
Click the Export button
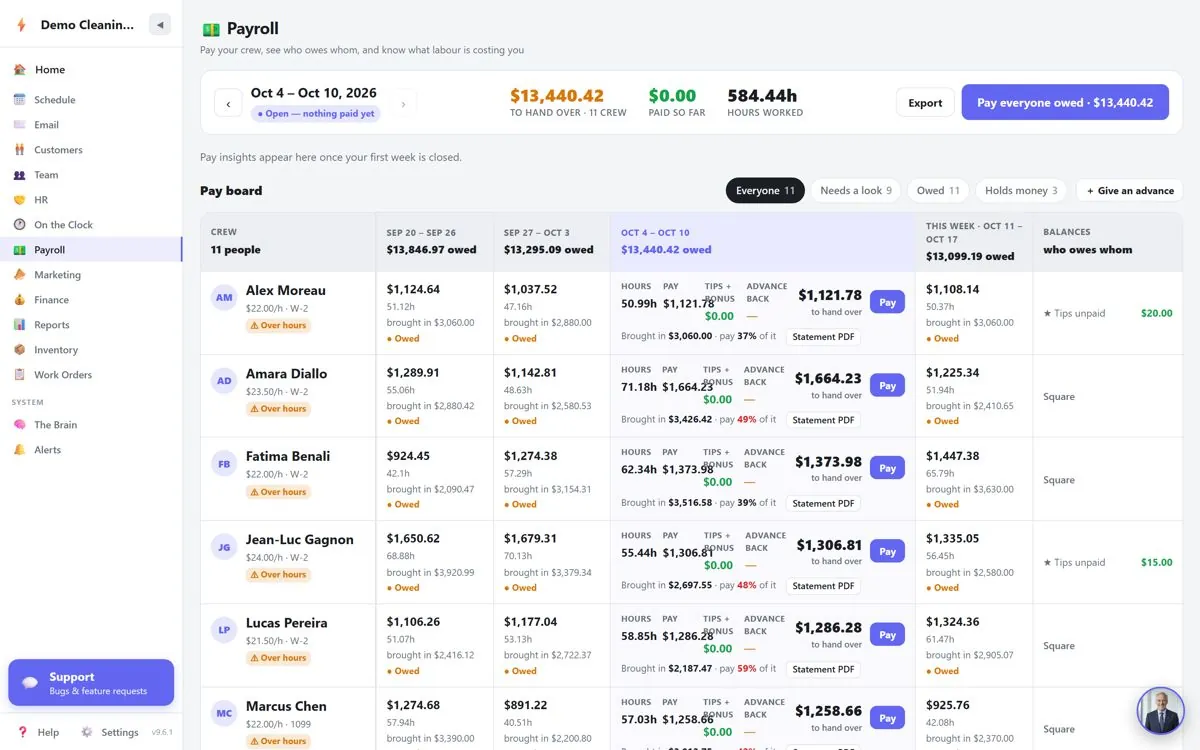pos(925,103)
